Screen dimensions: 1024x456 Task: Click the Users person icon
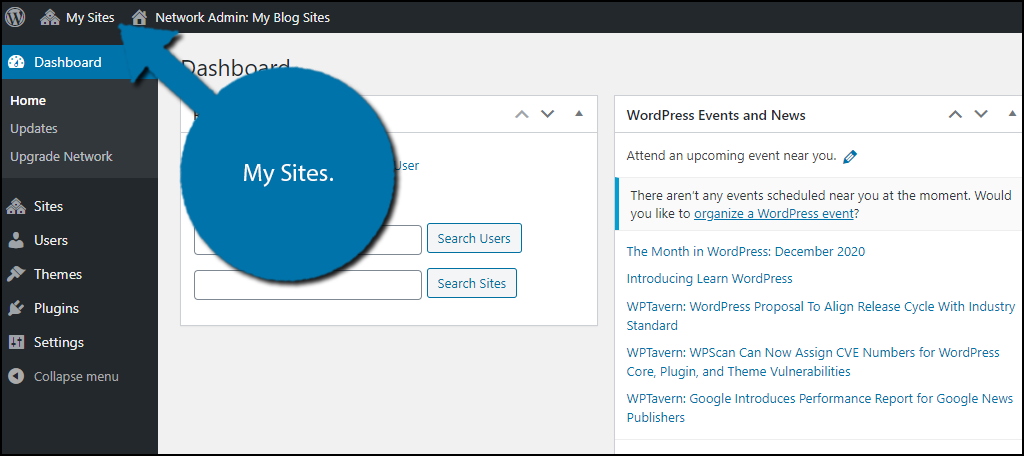pyautogui.click(x=16, y=240)
